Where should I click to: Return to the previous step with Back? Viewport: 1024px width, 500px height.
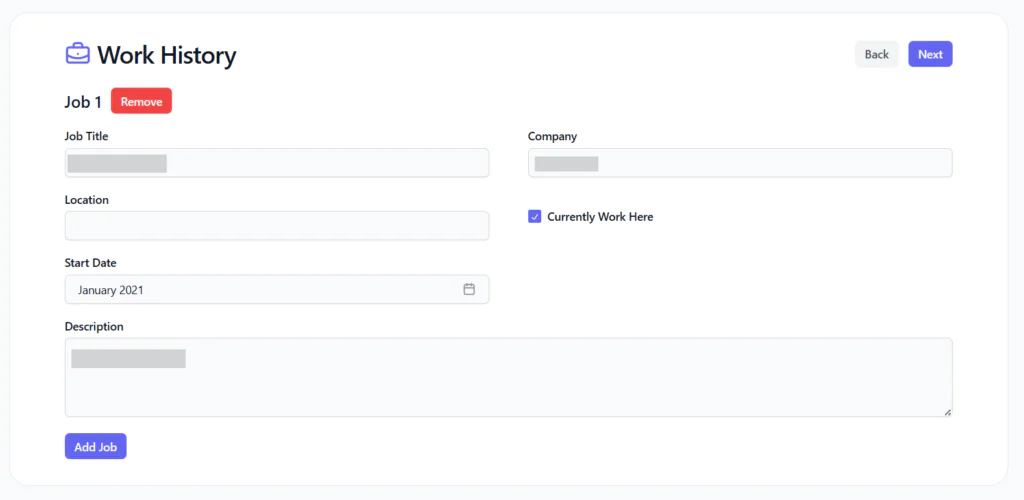(876, 54)
